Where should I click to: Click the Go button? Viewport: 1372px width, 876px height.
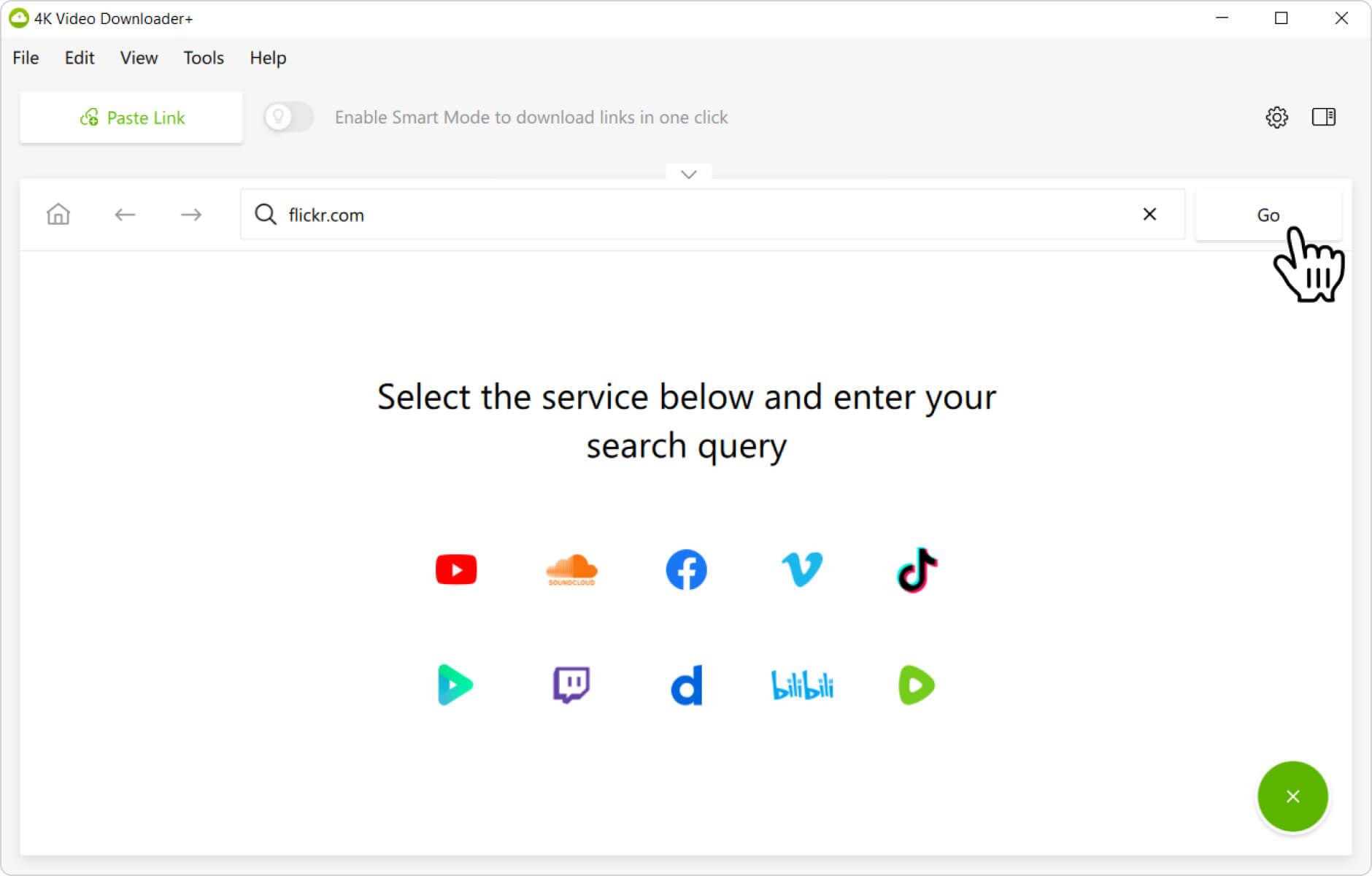click(x=1268, y=215)
